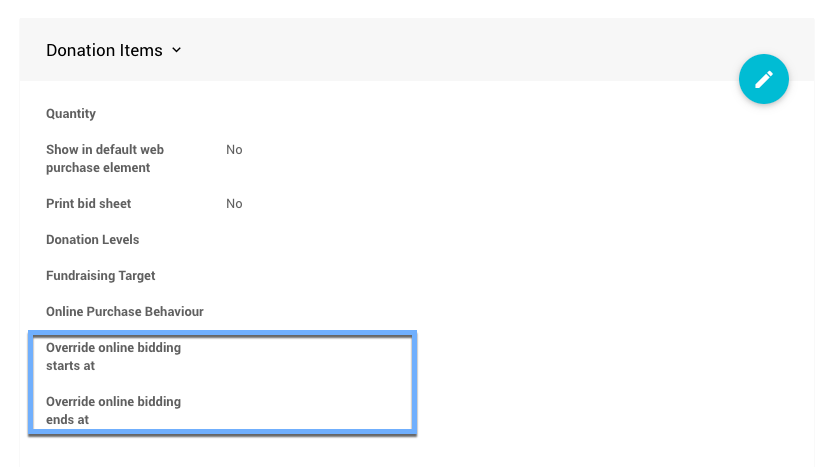This screenshot has width=833, height=467.
Task: Click empty value beside Fundraising Target
Action: pos(300,276)
